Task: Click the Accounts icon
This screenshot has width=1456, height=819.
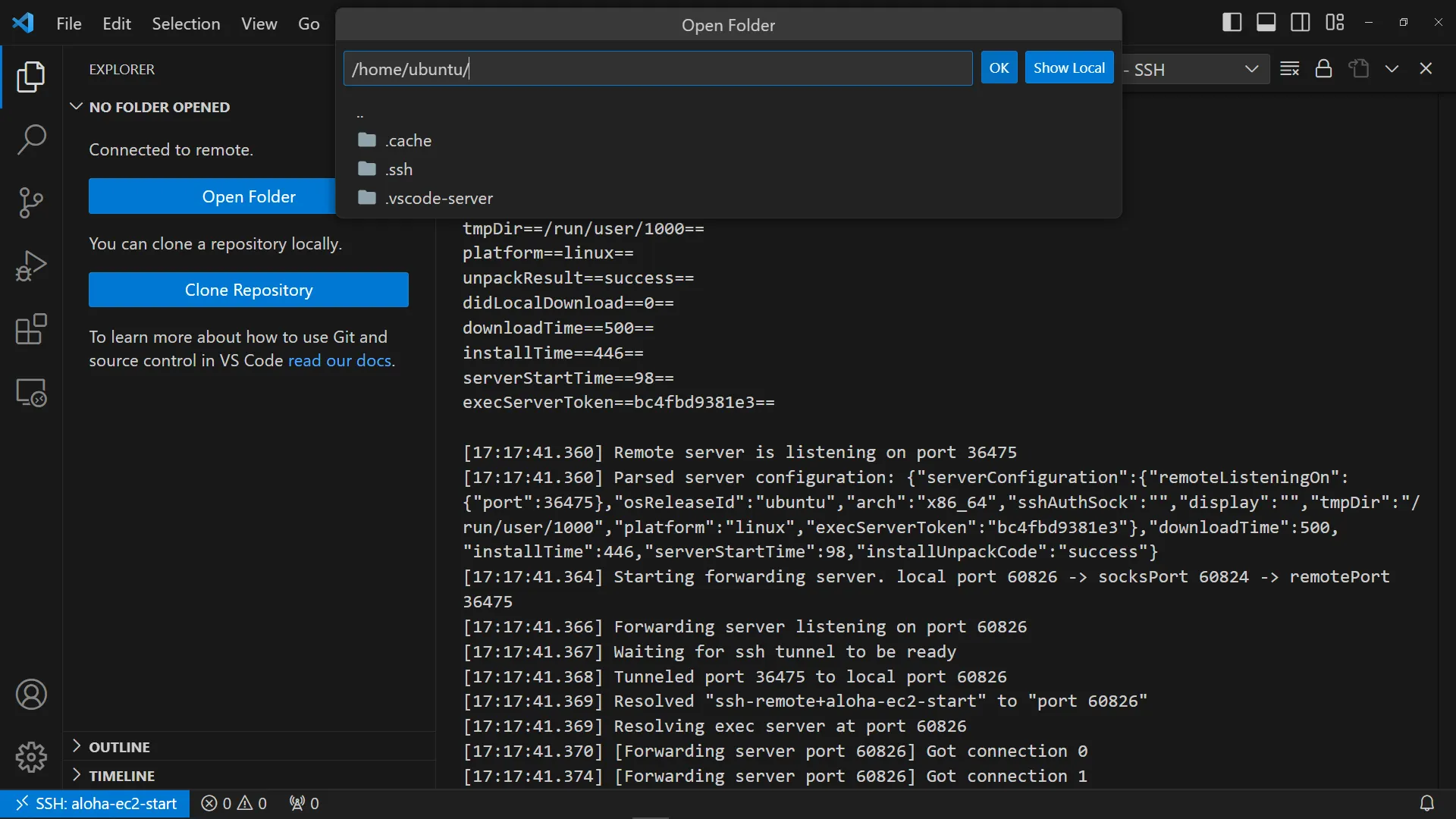Action: coord(31,695)
